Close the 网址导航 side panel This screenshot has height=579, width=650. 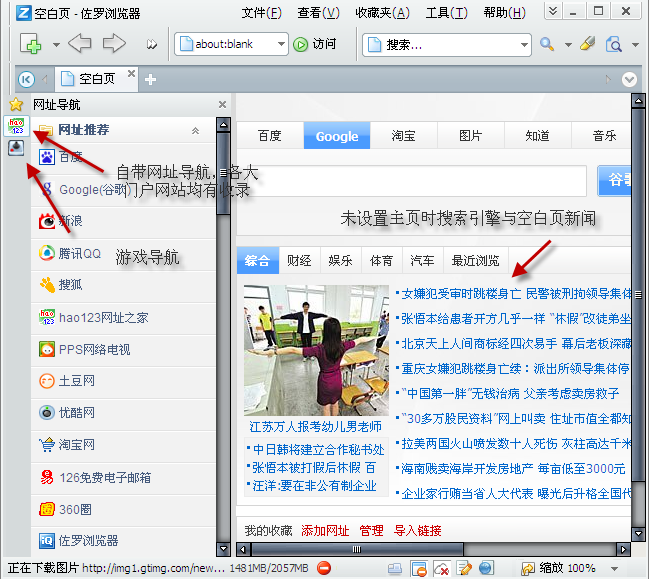223,104
